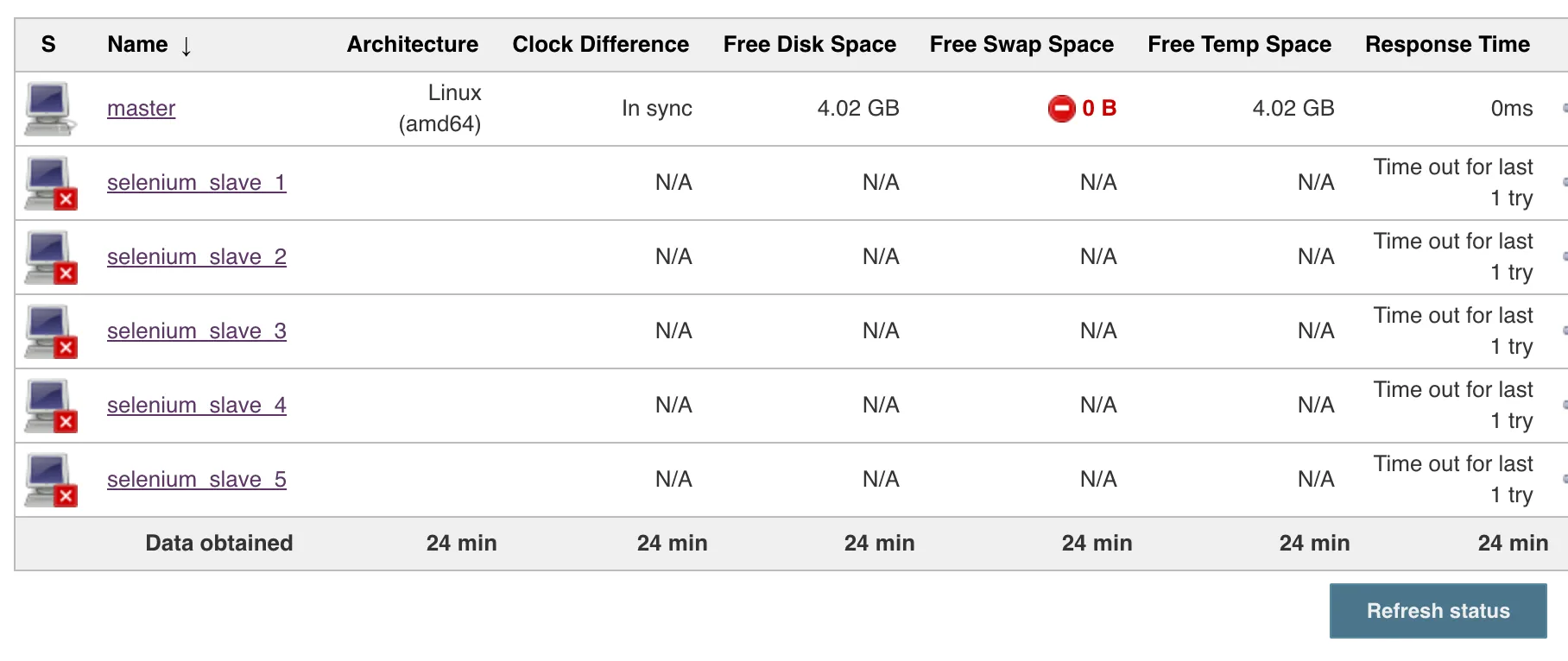Sort by the S status column header
This screenshot has height=661, width=1568.
[x=48, y=45]
